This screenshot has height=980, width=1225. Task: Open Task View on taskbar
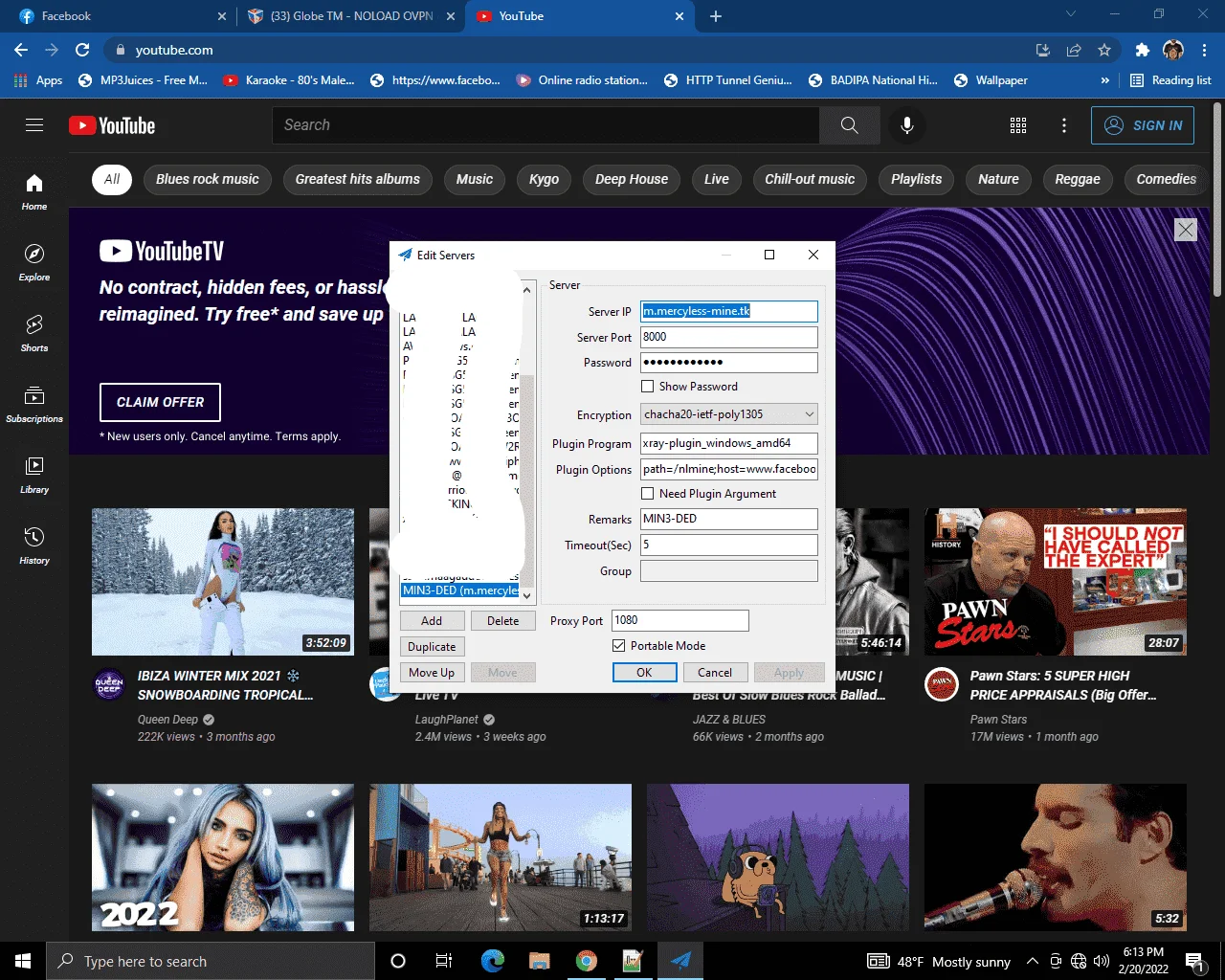point(444,961)
